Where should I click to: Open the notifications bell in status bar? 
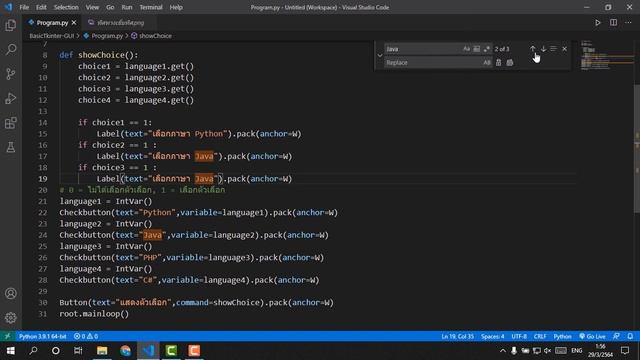[630, 336]
